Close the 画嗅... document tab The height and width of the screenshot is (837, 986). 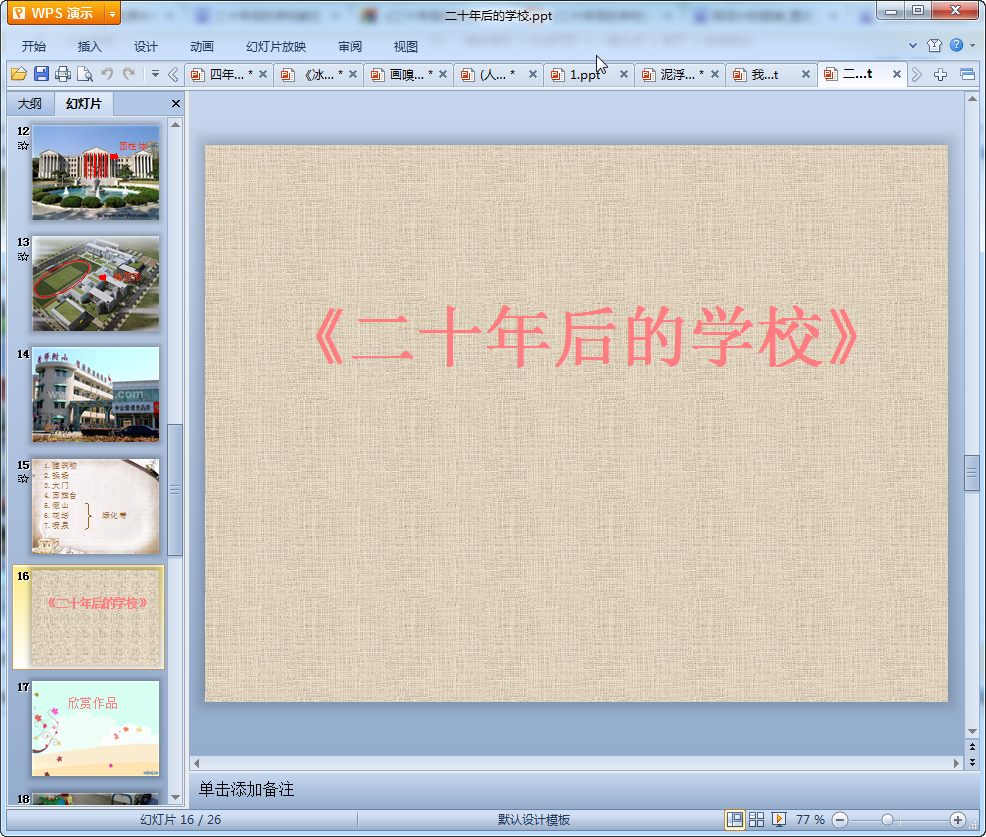443,74
